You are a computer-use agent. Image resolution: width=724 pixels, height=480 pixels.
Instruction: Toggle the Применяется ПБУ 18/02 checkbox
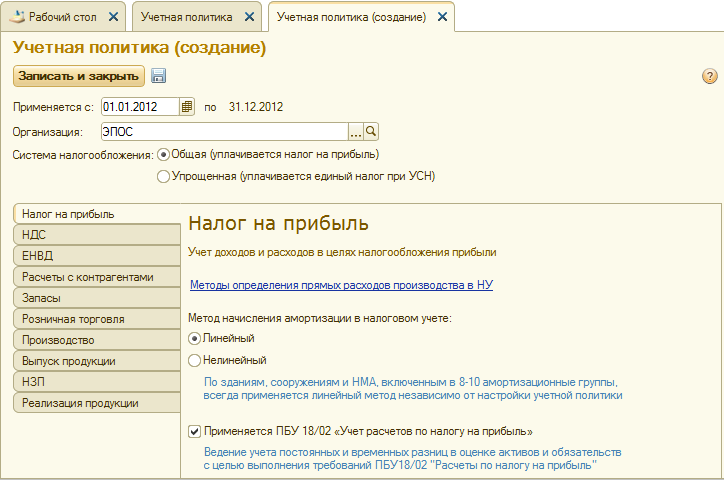(194, 432)
